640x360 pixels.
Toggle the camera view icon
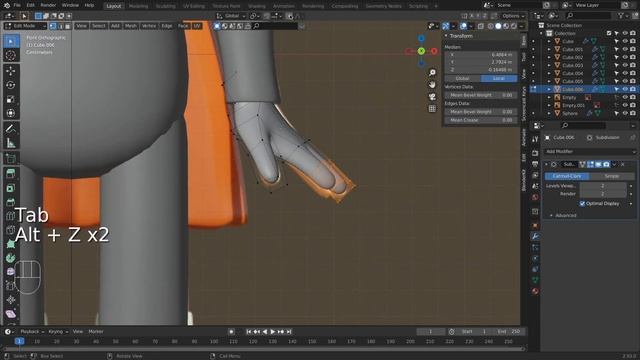pyautogui.click(x=432, y=97)
